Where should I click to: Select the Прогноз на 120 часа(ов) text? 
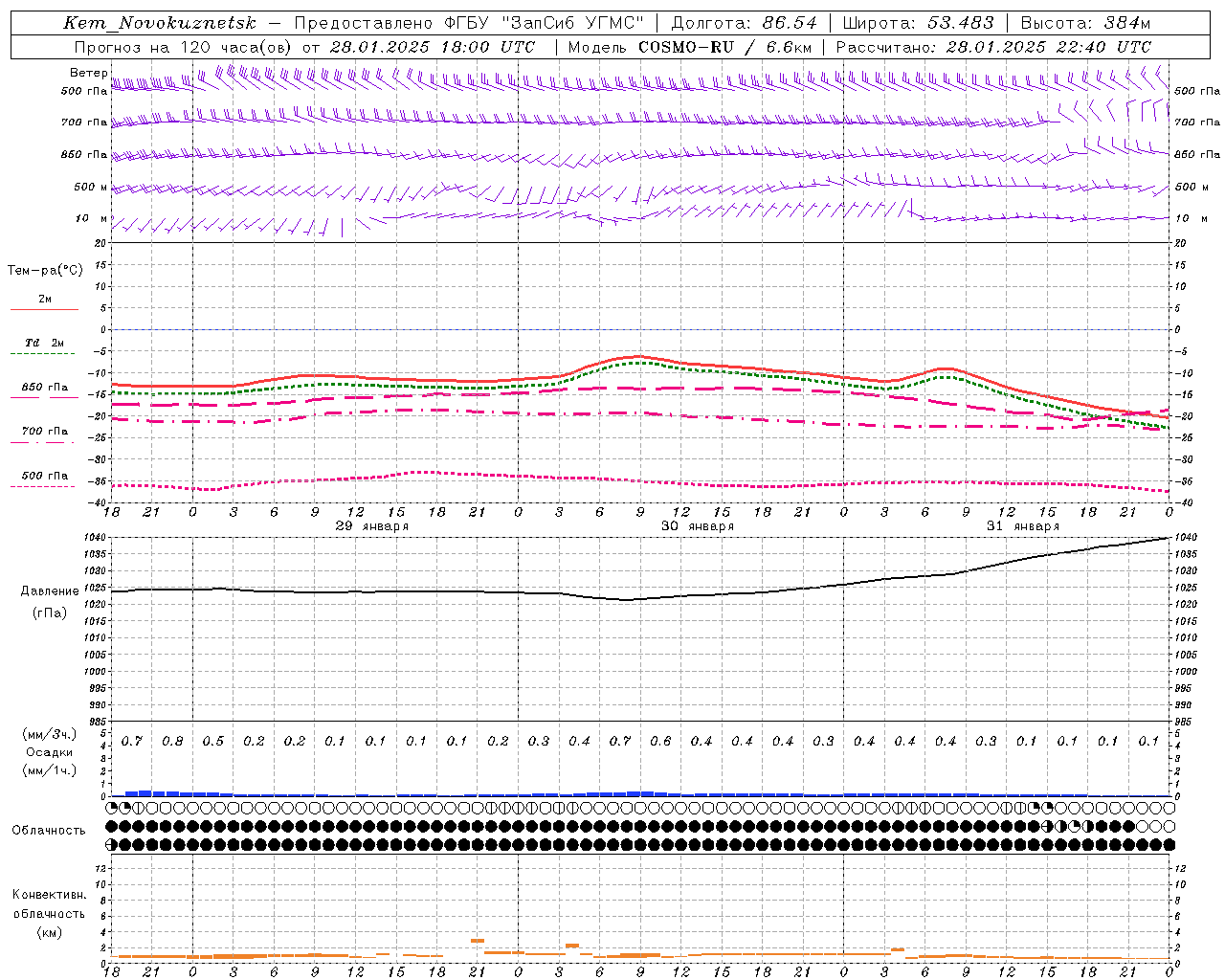[x=184, y=47]
